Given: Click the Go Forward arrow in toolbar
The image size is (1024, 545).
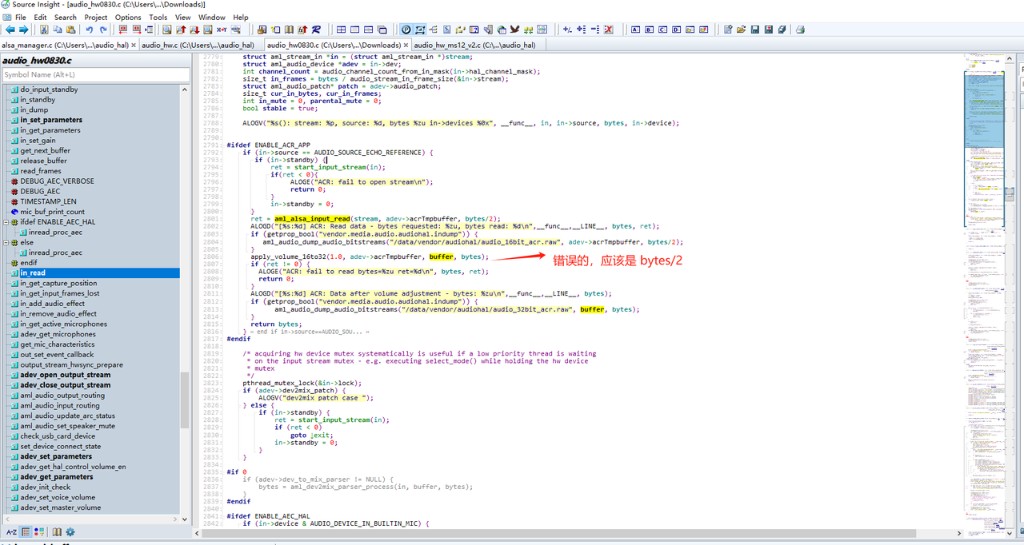Looking at the screenshot, I should (24, 29).
